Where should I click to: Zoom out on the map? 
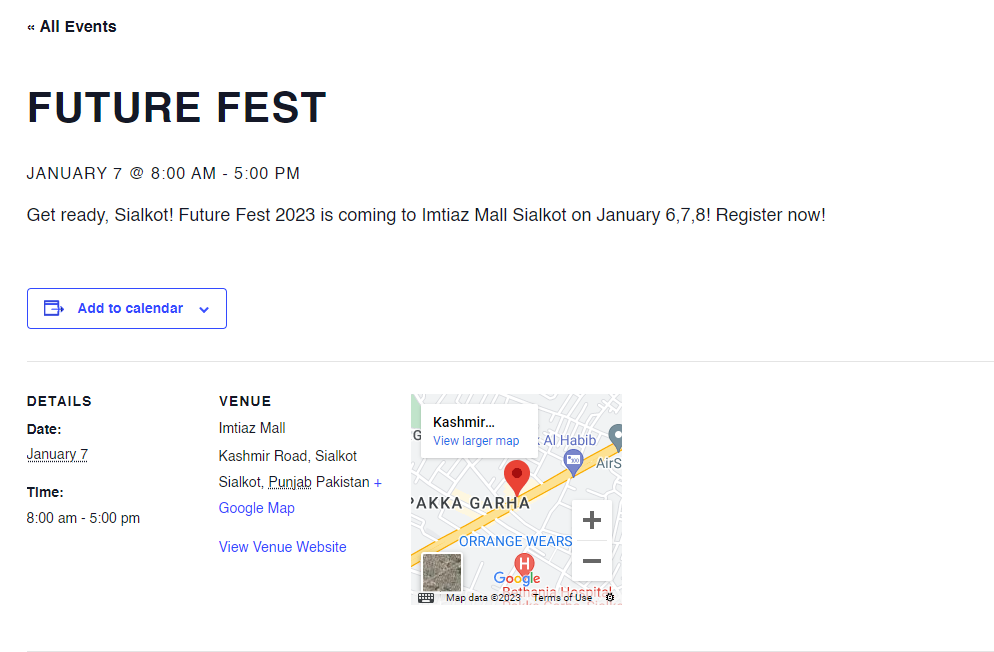pos(591,561)
